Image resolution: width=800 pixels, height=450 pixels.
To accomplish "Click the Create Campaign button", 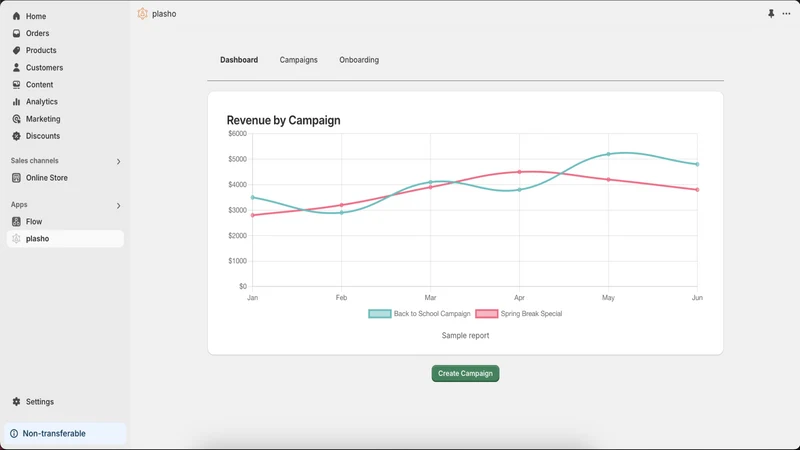I will [465, 373].
